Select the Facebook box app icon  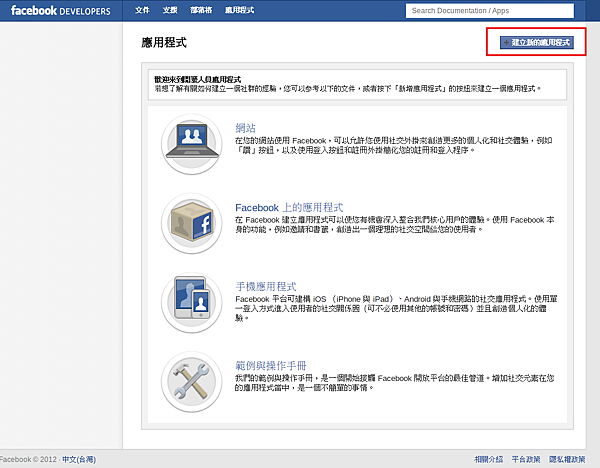coord(192,223)
